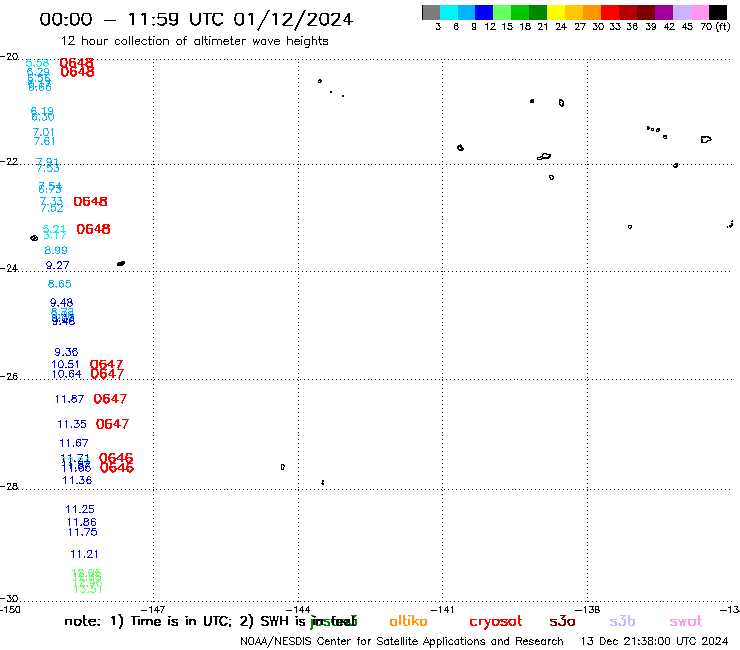Click the wave height value 11.21
The width and height of the screenshot is (740, 650).
[84, 554]
